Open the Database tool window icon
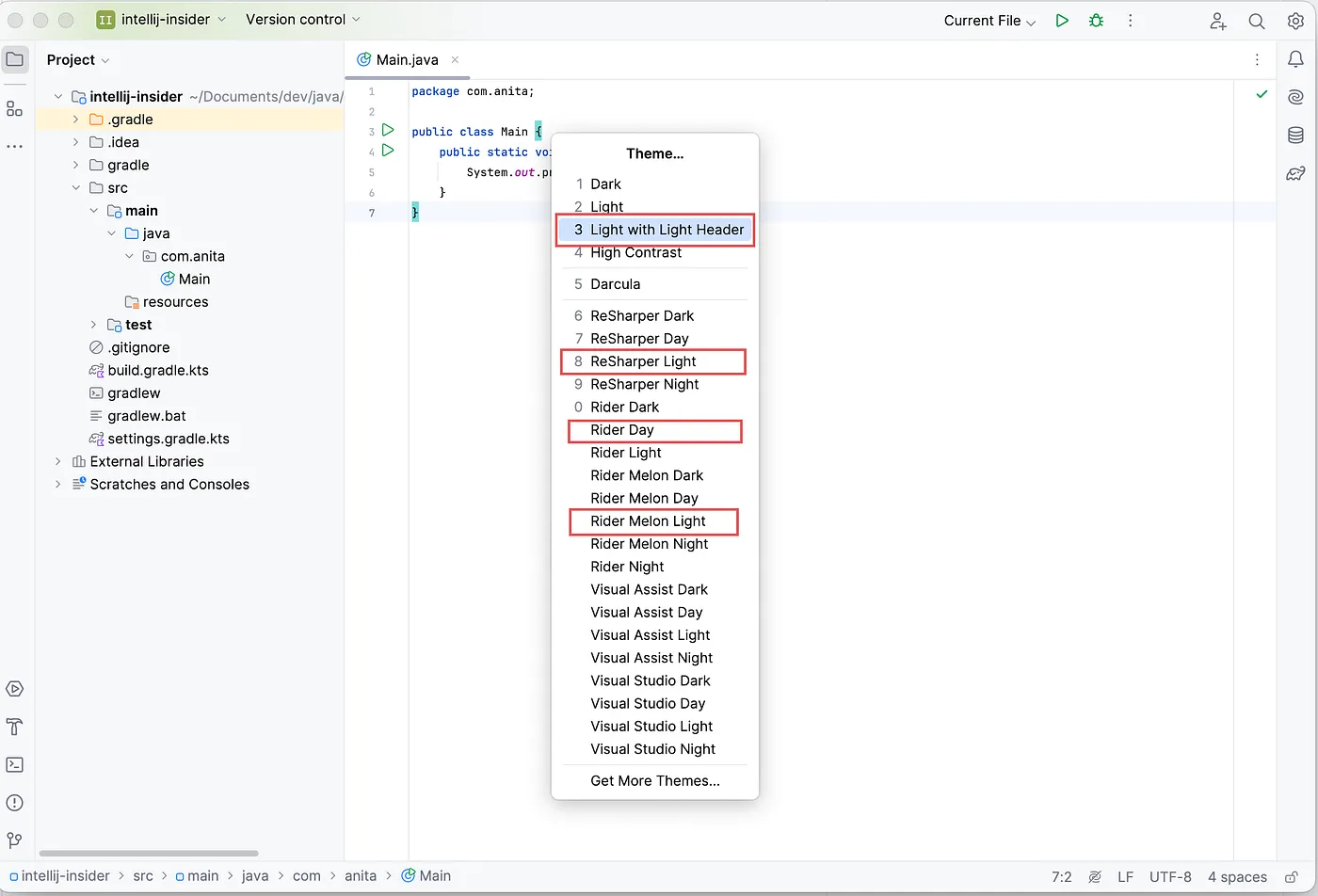This screenshot has width=1318, height=896. pyautogui.click(x=1295, y=136)
